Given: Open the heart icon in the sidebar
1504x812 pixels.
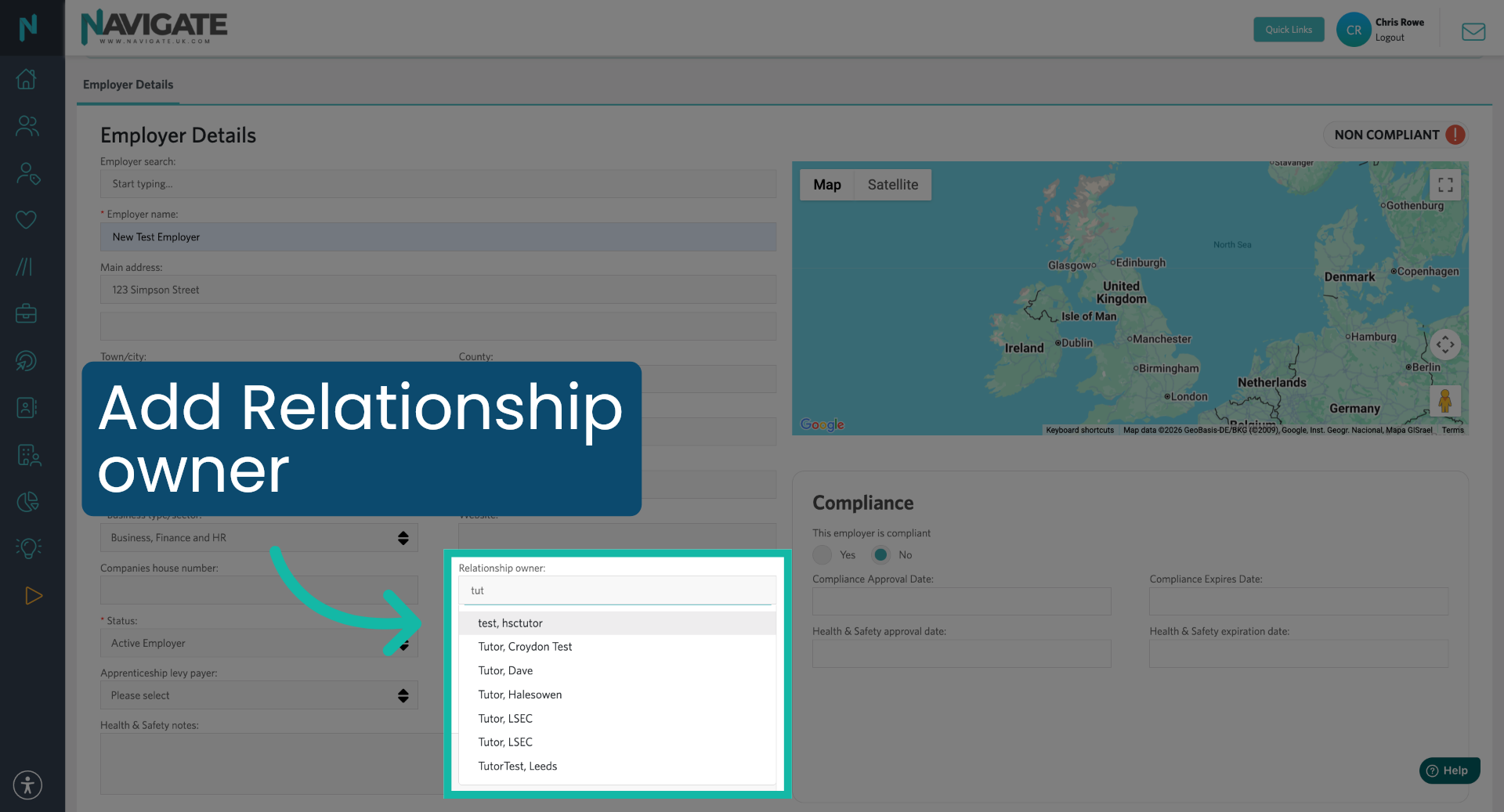Looking at the screenshot, I should coord(27,220).
